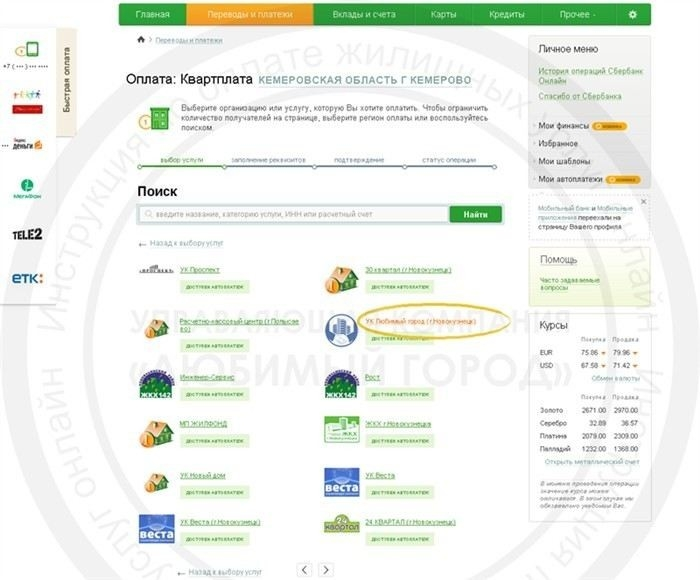Open the Кредиты tab
This screenshot has width=700, height=580.
point(507,15)
